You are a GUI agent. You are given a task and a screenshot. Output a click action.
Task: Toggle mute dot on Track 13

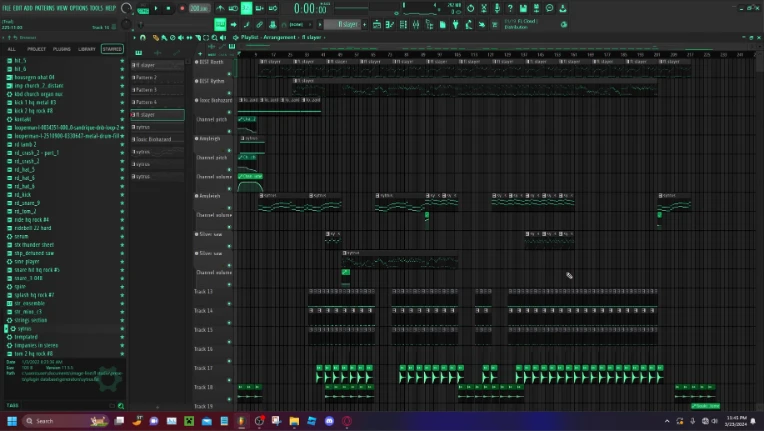point(229,304)
